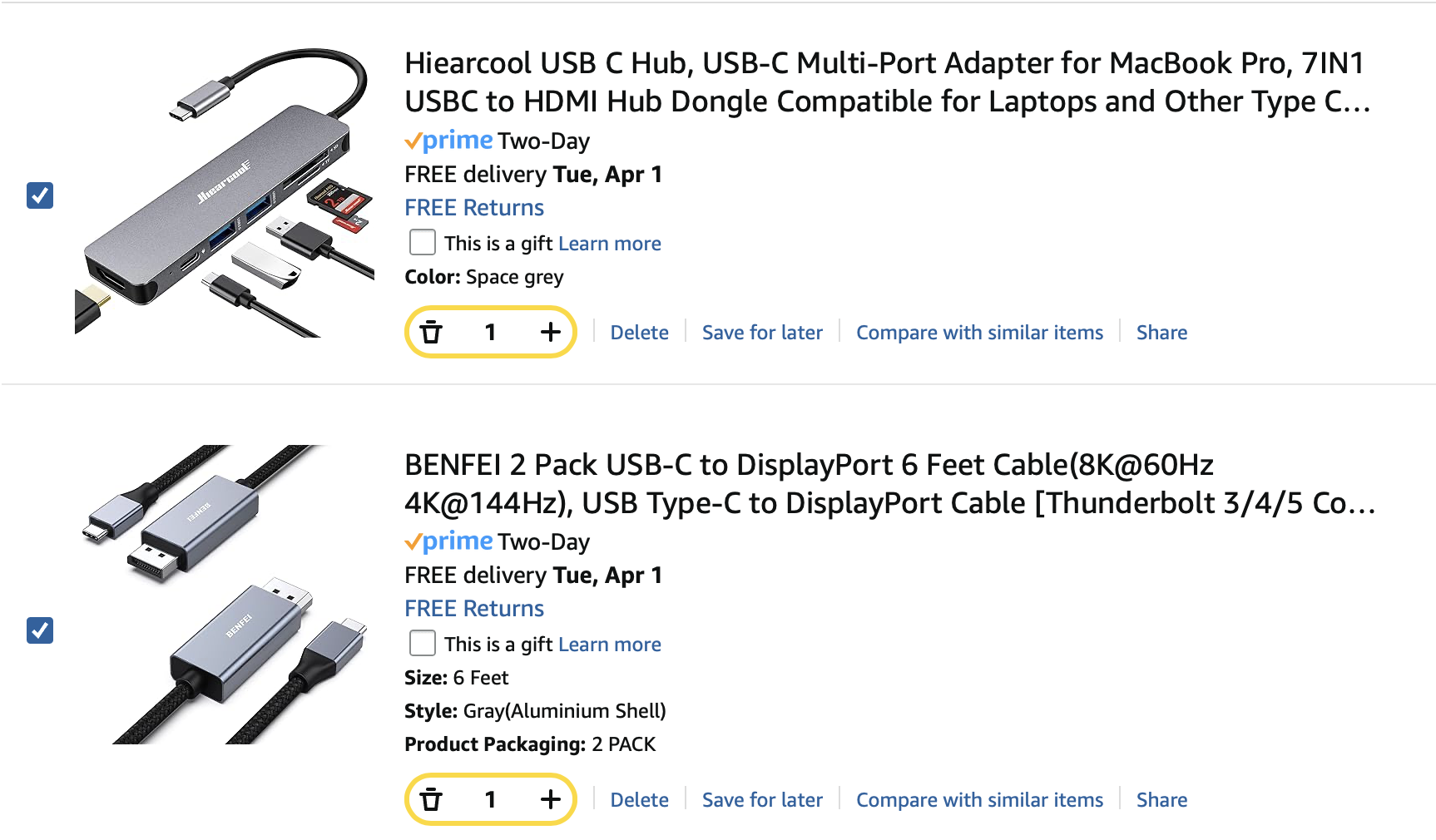Share the Hiearcool USB C Hub
1436x840 pixels.
(x=1161, y=333)
